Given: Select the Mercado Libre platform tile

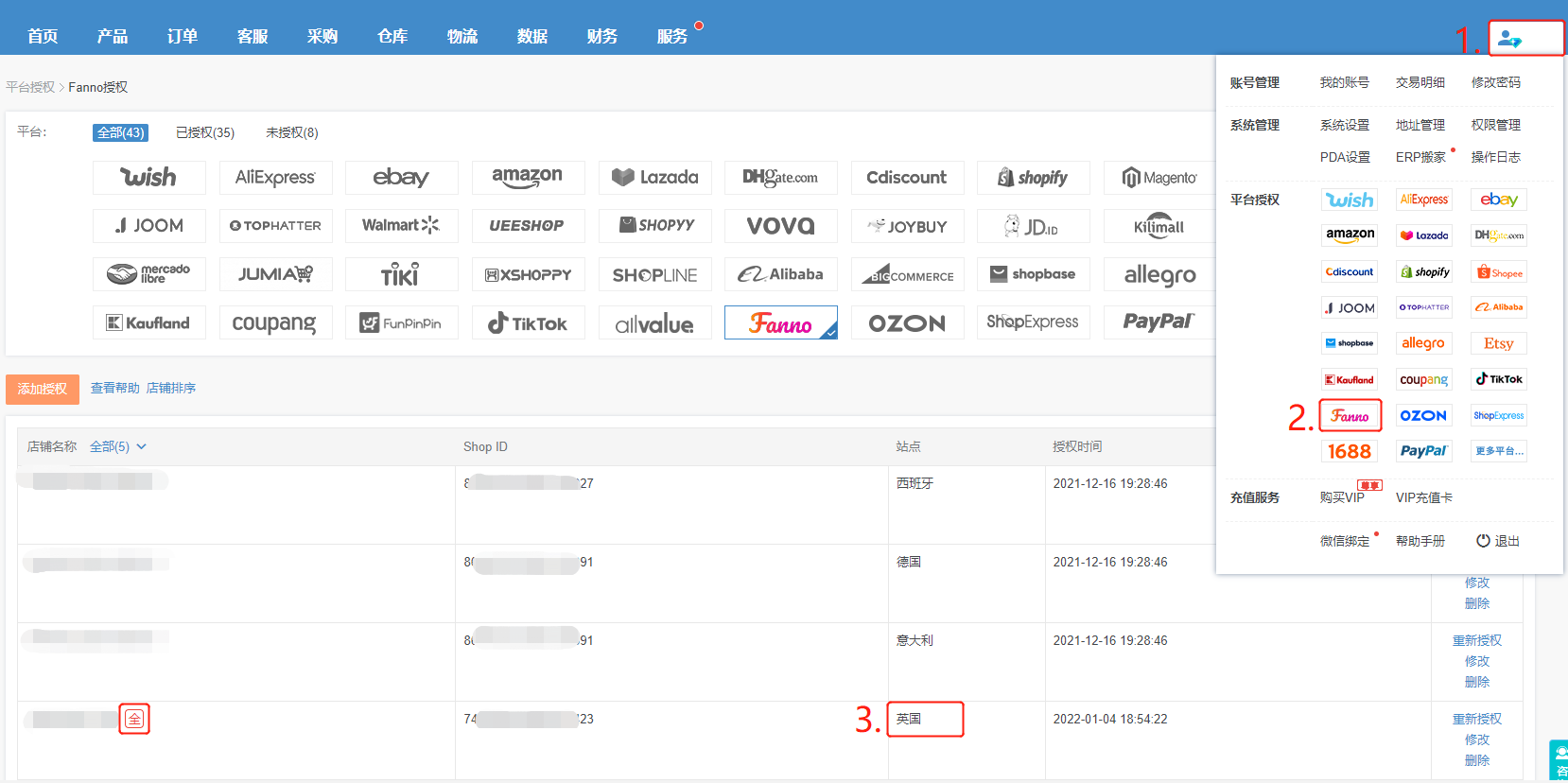Looking at the screenshot, I should click(x=149, y=274).
